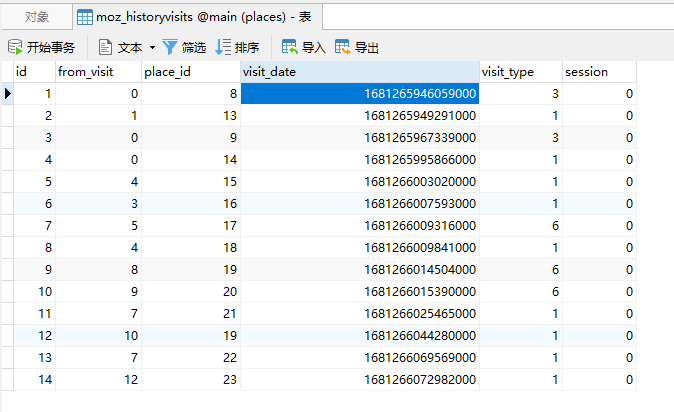
Task: Select the moz_historyvisits @main (places) tab
Action: [x=198, y=17]
